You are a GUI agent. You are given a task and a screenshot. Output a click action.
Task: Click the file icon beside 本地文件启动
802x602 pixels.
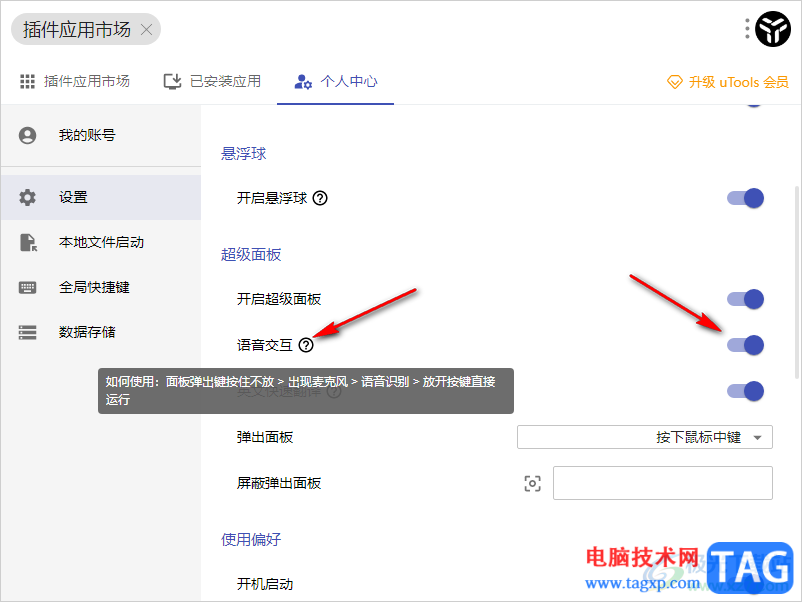(28, 242)
